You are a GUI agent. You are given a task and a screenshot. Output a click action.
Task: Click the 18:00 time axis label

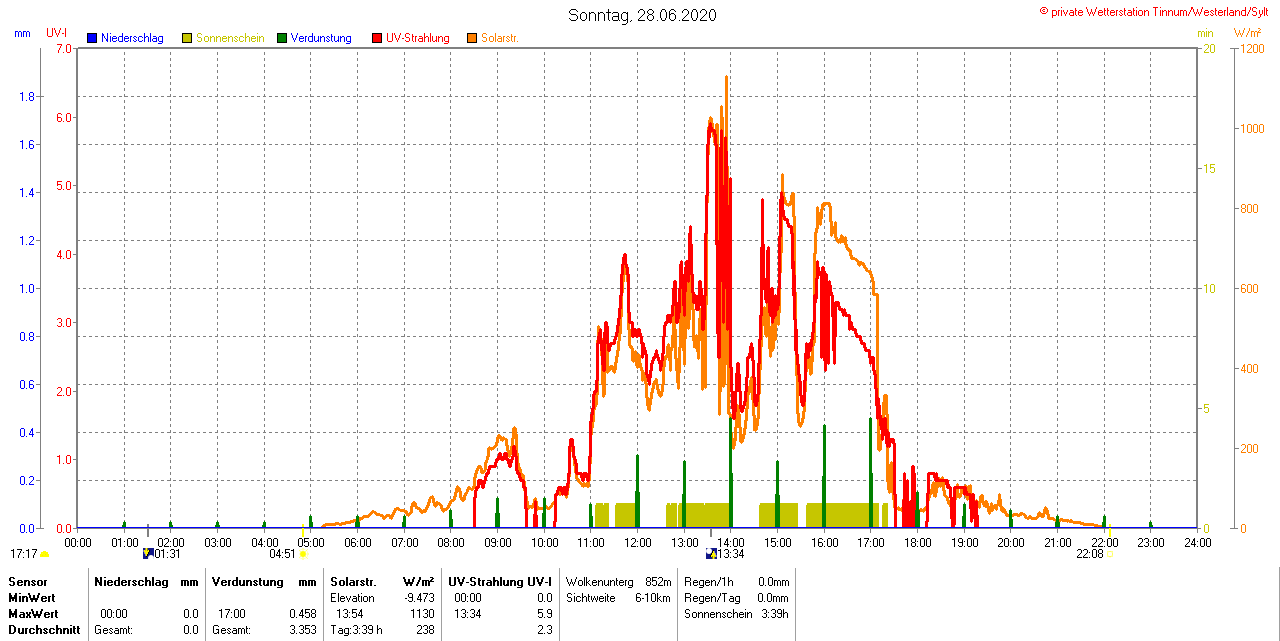coord(918,543)
